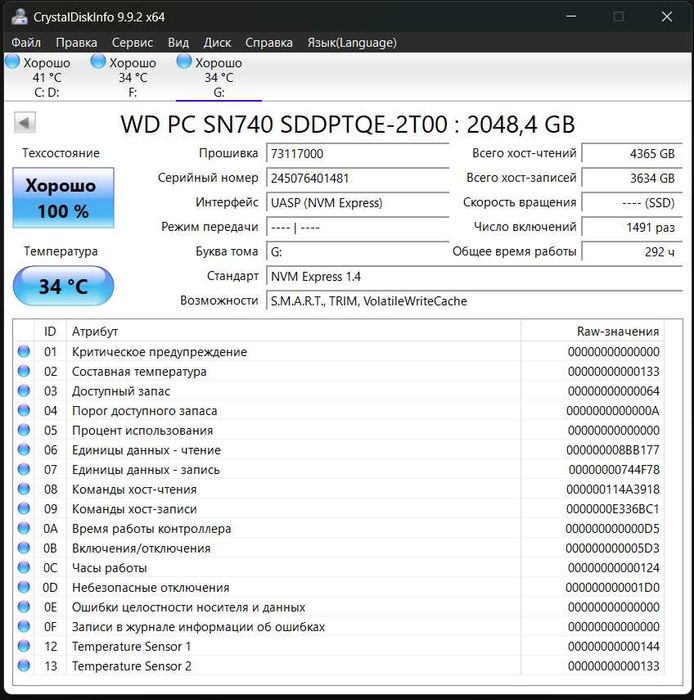This screenshot has width=694, height=700.
Task: Click status icon for Единицы данных - чтение
Action: click(x=24, y=450)
